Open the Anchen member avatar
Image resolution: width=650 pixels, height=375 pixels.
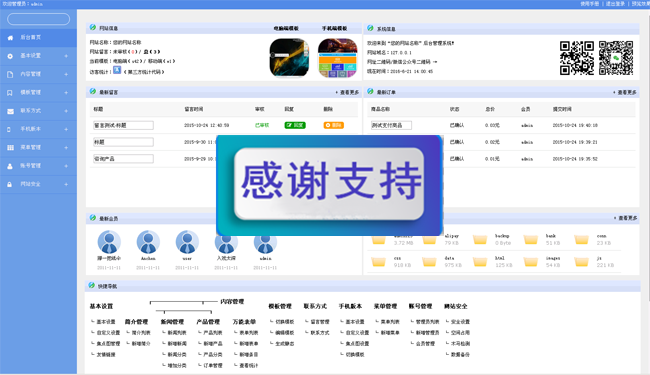pyautogui.click(x=148, y=242)
